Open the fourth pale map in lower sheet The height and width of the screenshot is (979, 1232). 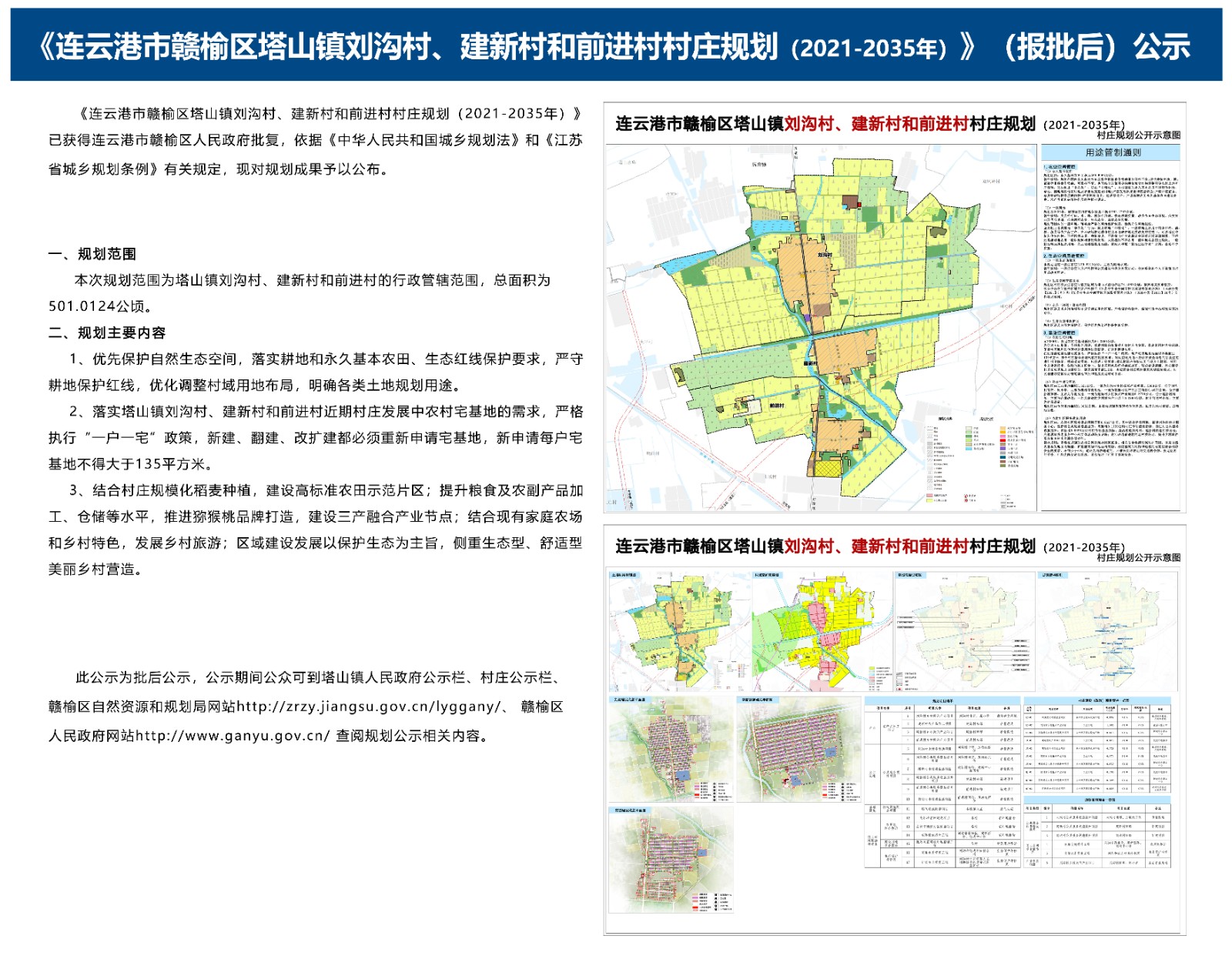pyautogui.click(x=1106, y=631)
